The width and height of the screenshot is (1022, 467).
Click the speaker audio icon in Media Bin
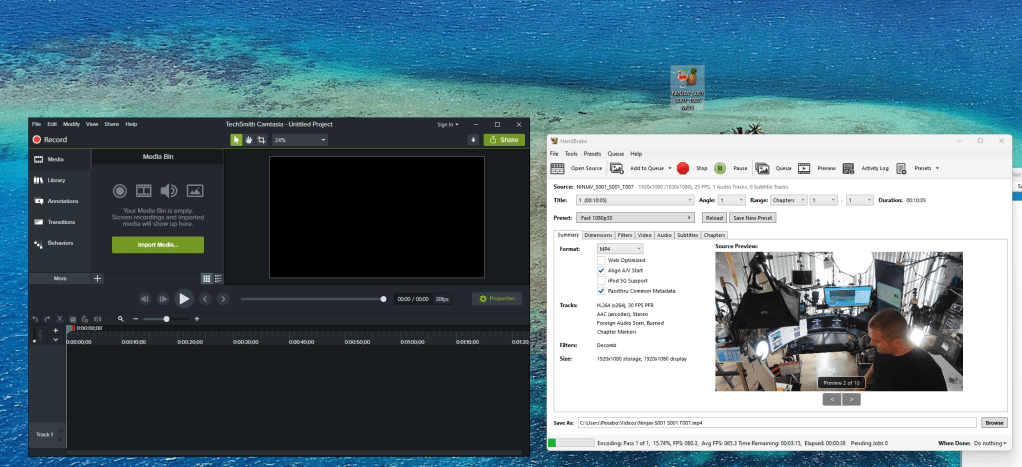point(169,190)
